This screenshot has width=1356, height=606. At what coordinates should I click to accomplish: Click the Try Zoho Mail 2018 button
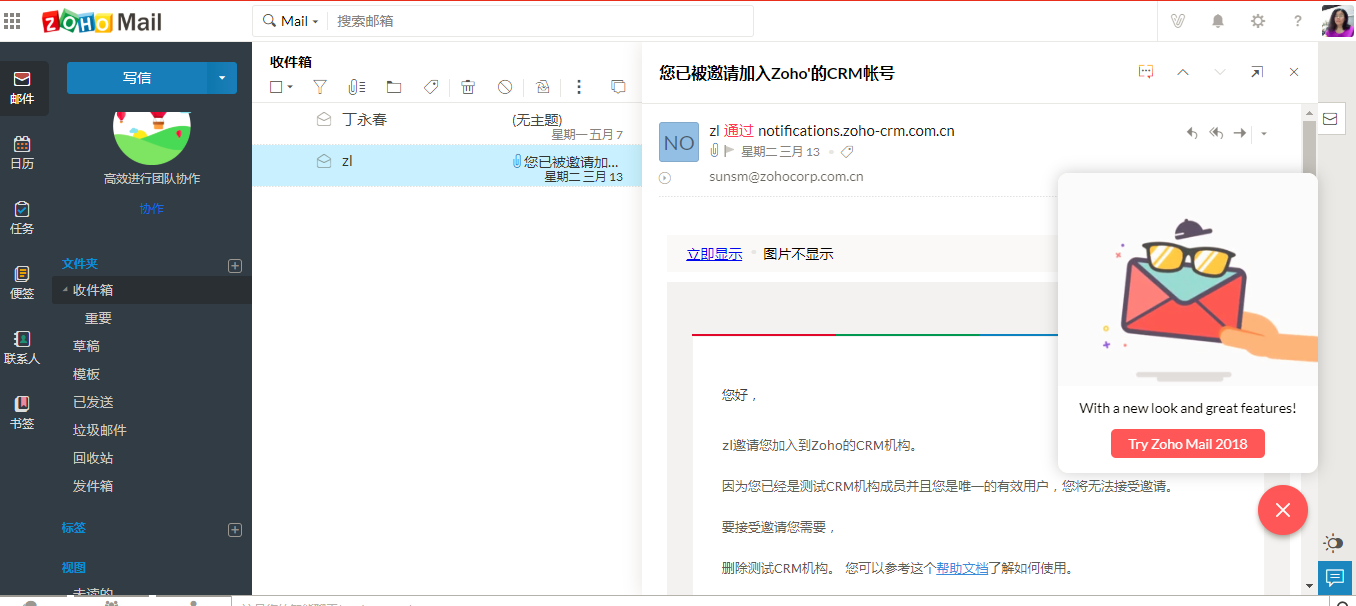[1187, 444]
